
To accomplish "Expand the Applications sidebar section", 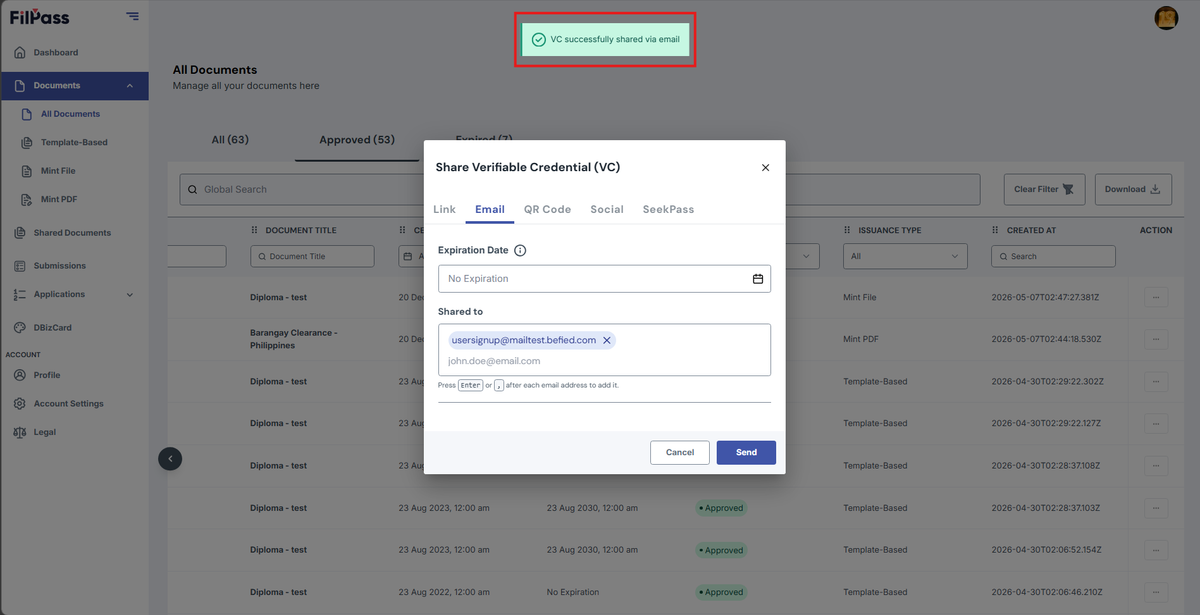I will pos(129,295).
